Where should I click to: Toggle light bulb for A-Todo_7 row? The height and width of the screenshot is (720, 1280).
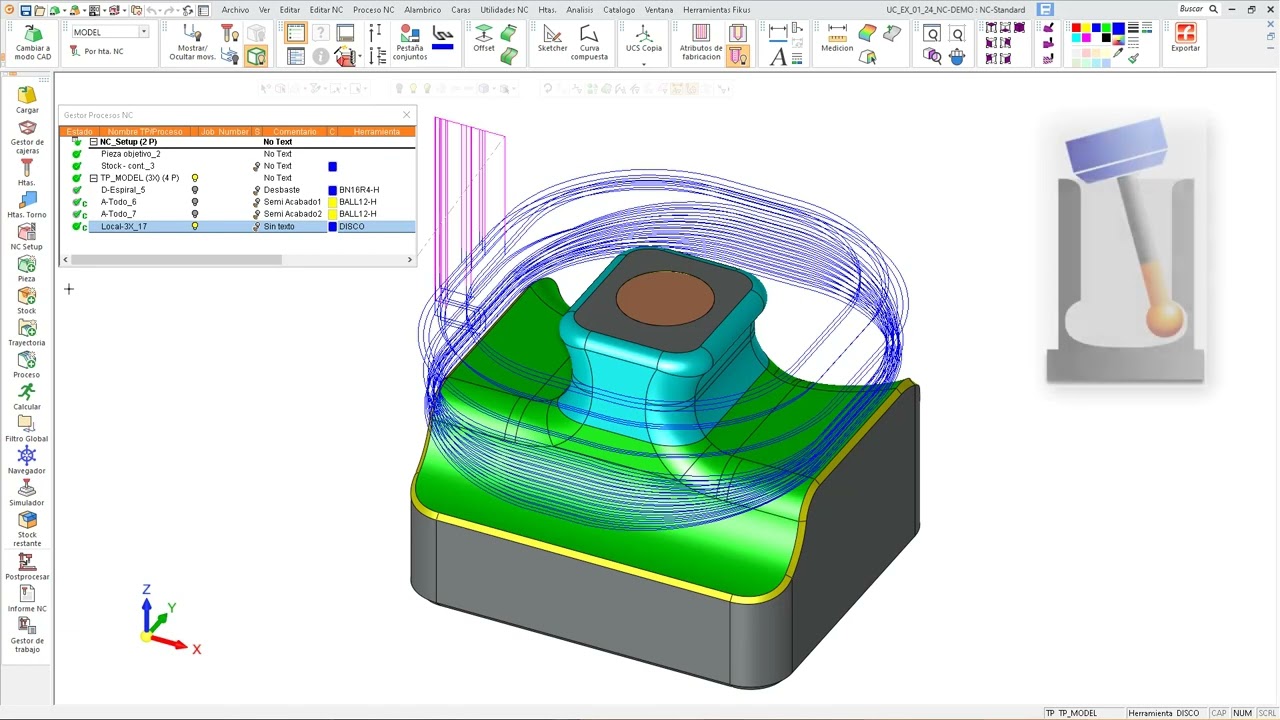tap(195, 214)
